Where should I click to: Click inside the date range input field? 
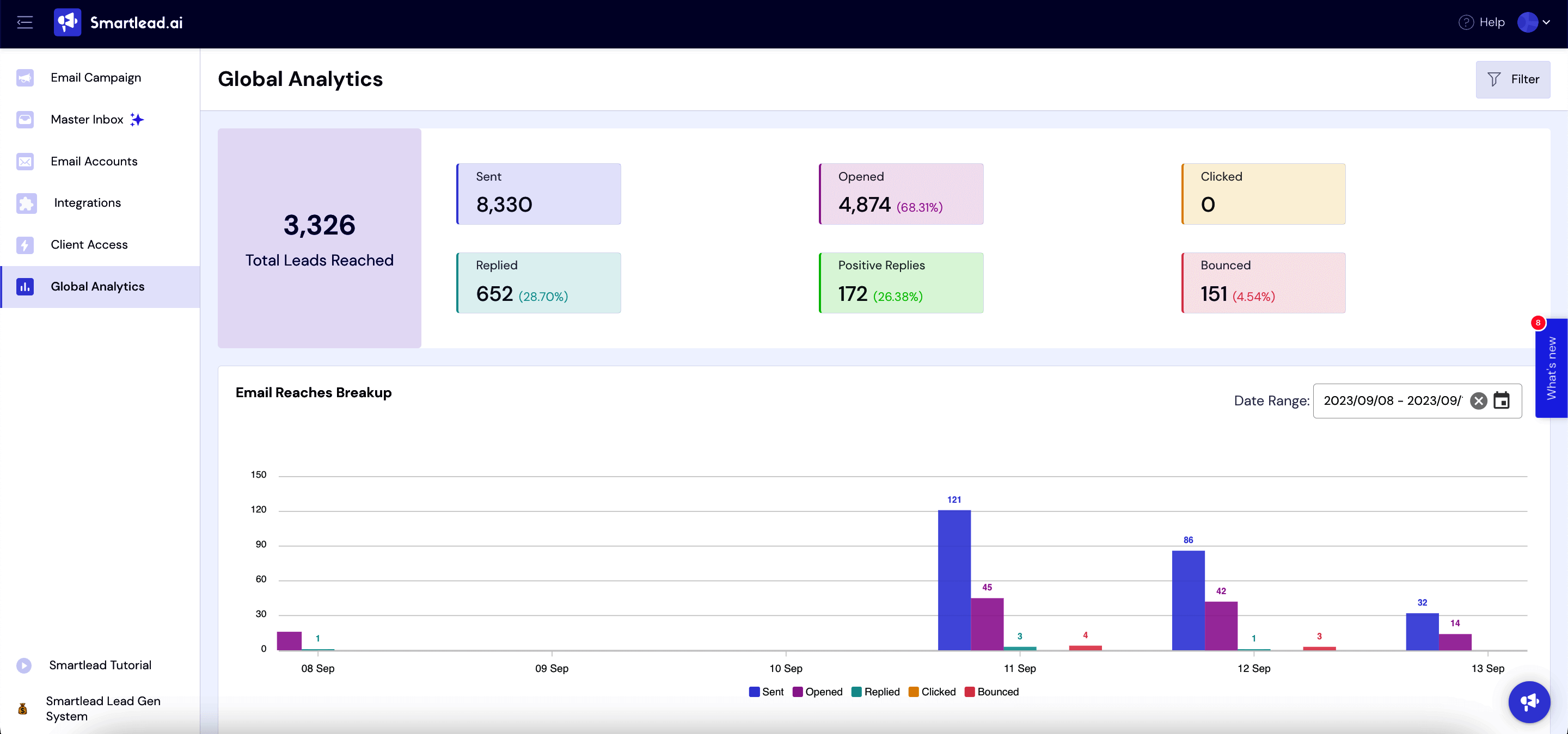[x=1394, y=401]
